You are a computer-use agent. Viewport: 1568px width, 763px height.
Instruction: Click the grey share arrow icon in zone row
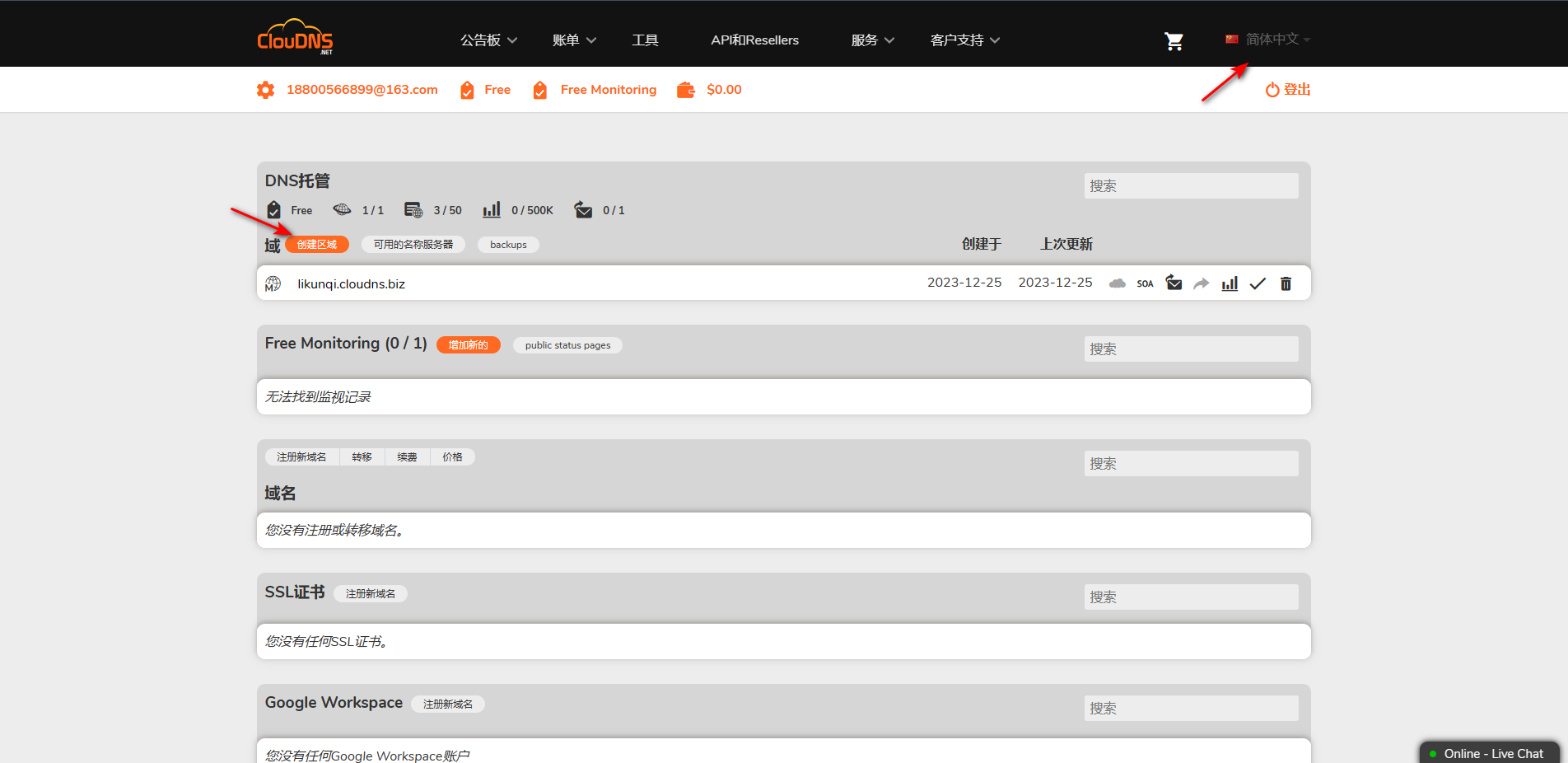pyautogui.click(x=1202, y=283)
